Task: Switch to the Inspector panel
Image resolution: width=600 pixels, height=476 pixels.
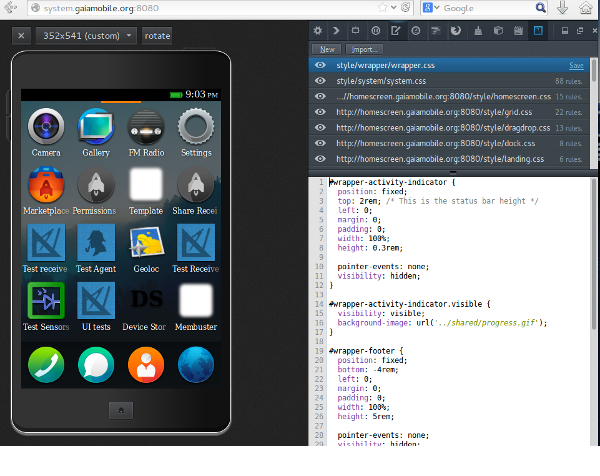Action: point(357,31)
